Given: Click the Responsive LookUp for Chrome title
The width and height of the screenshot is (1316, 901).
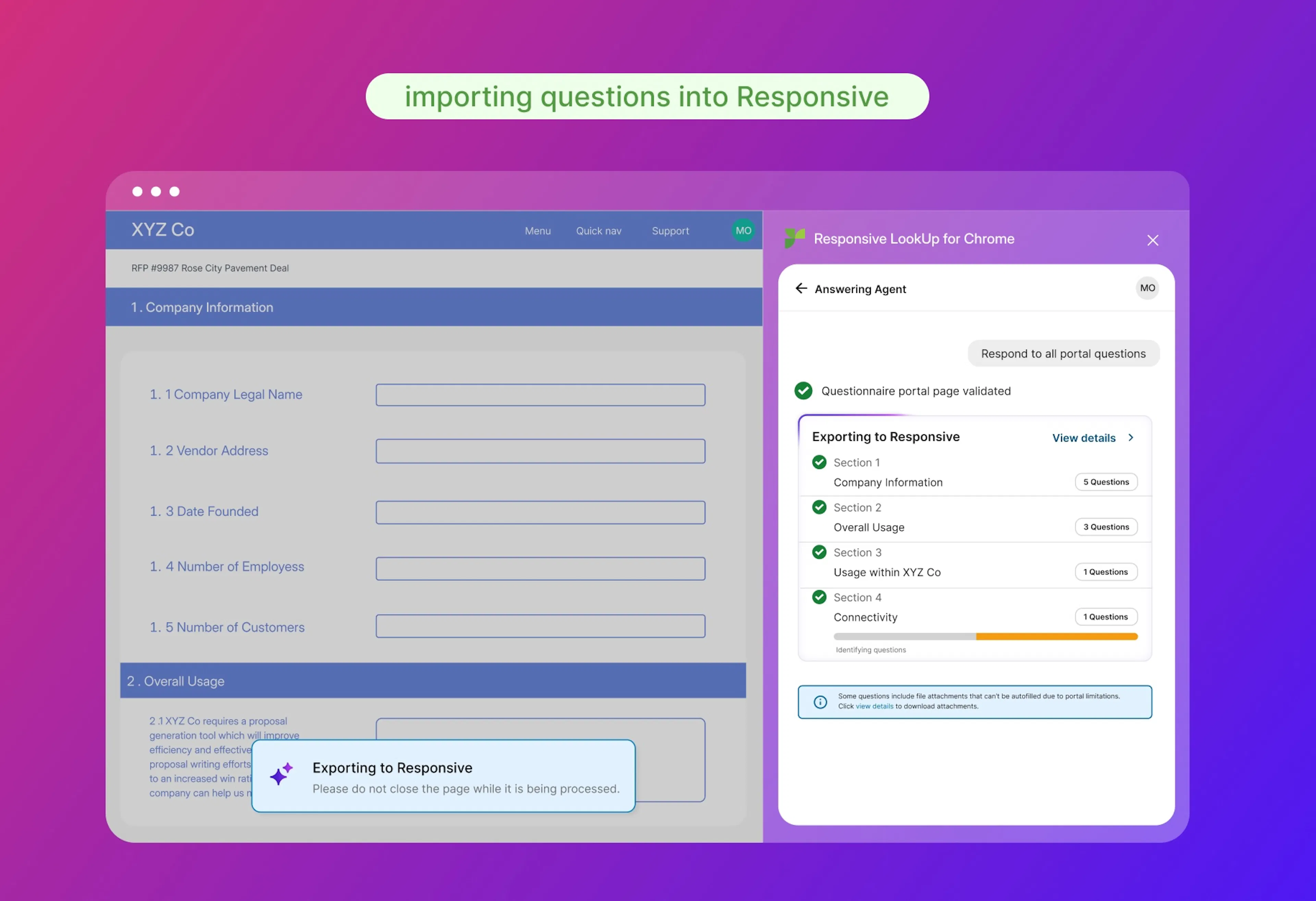Looking at the screenshot, I should [x=913, y=239].
